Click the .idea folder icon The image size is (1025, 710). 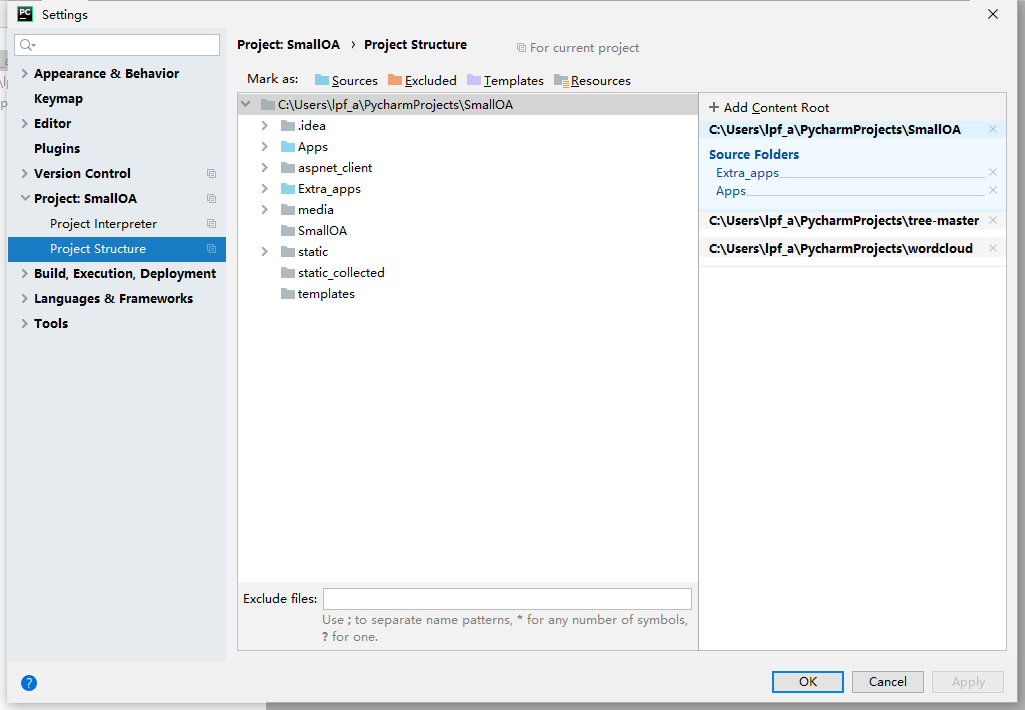coord(288,126)
